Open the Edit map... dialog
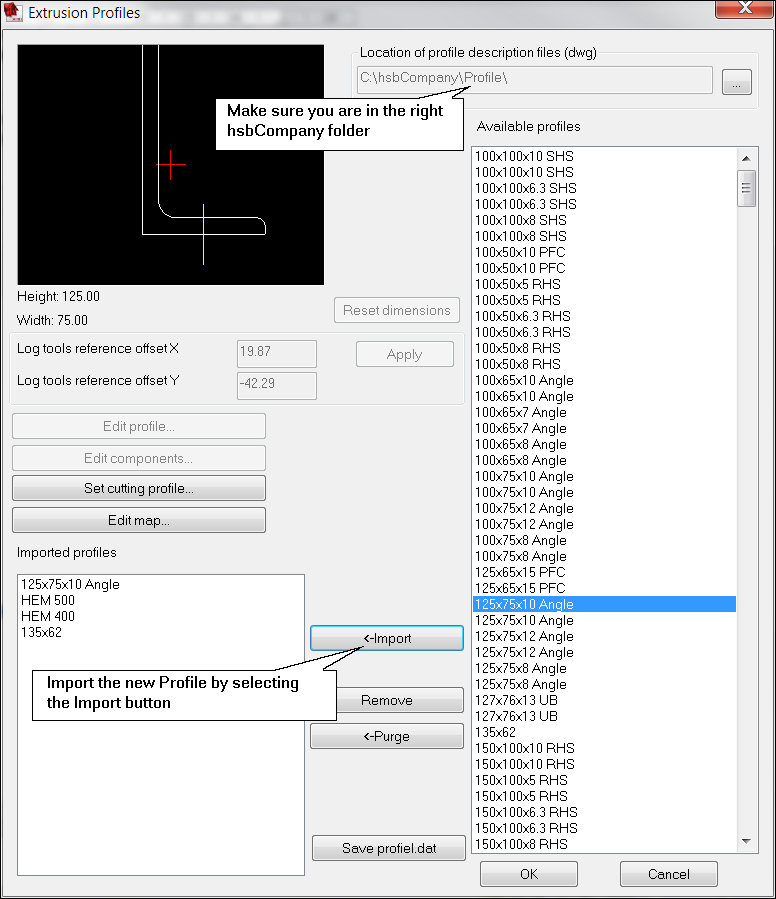 tap(139, 520)
